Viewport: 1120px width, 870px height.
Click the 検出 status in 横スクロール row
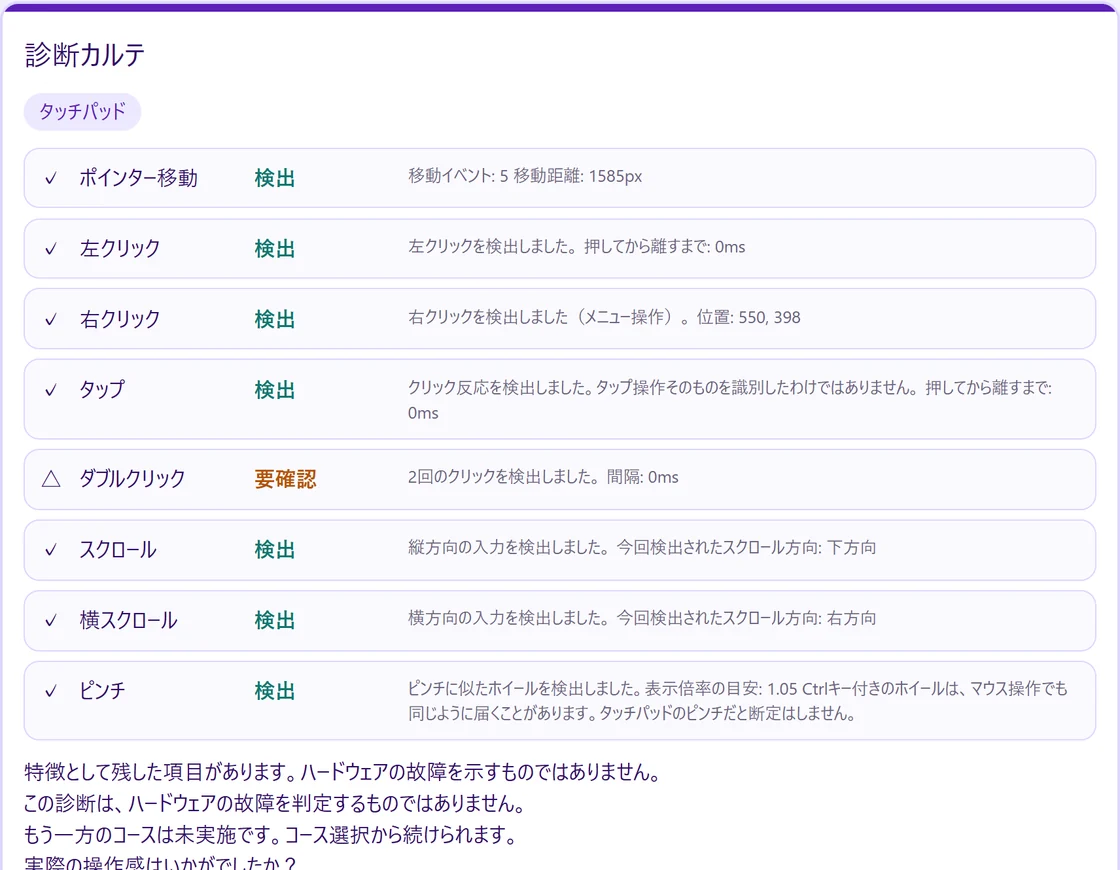(x=275, y=621)
